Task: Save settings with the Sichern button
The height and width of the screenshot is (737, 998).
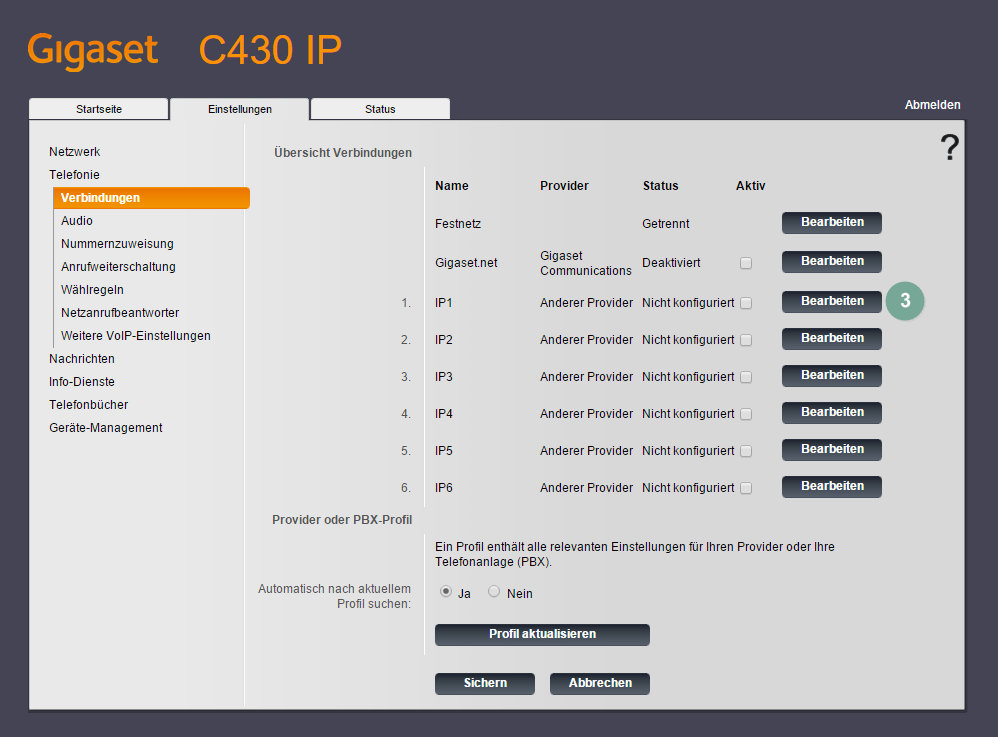Action: point(485,684)
